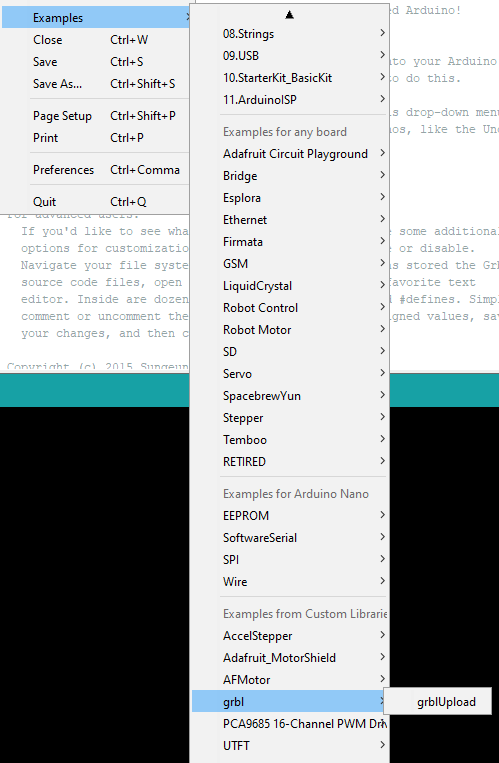
Task: Open Preferences from the File menu
Action: [96, 170]
